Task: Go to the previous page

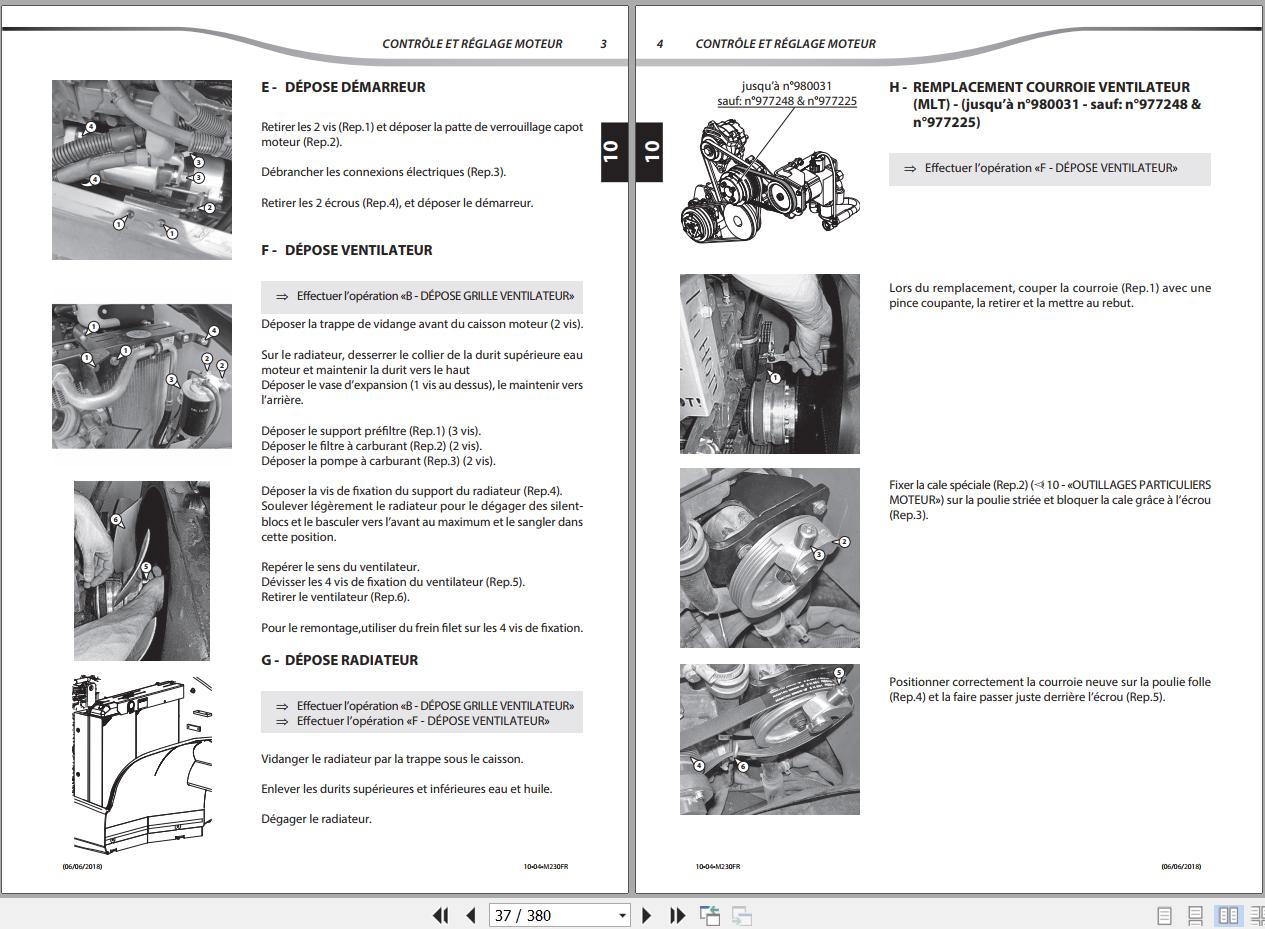Action: (471, 915)
